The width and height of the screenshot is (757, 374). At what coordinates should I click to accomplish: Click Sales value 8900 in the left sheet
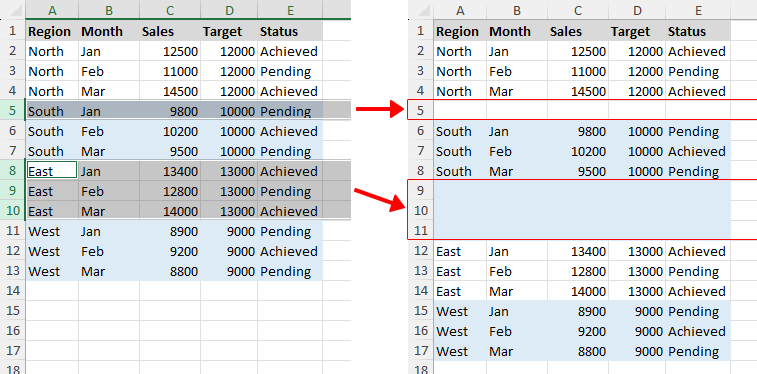(170, 231)
